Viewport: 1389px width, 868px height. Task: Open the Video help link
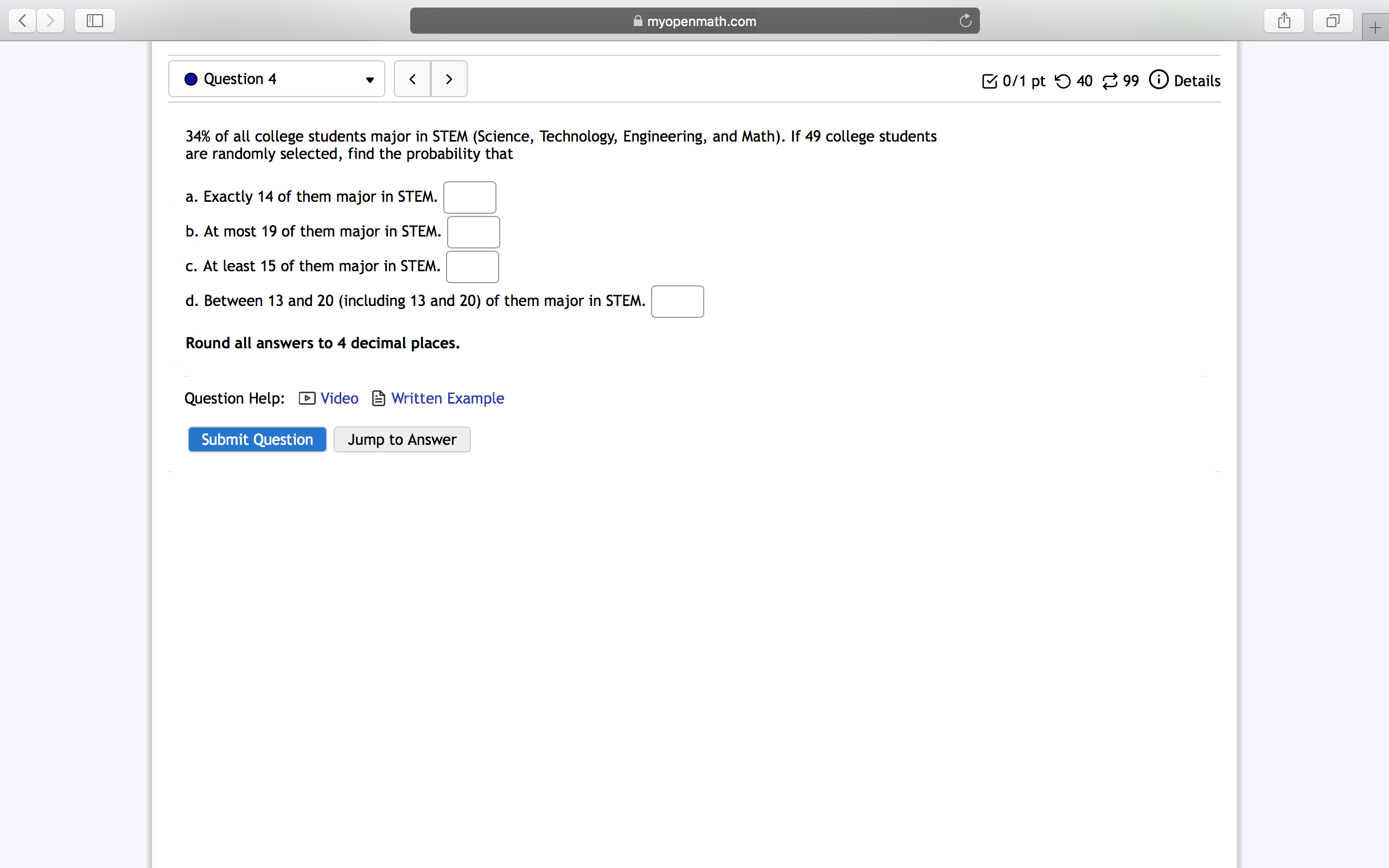tap(339, 398)
